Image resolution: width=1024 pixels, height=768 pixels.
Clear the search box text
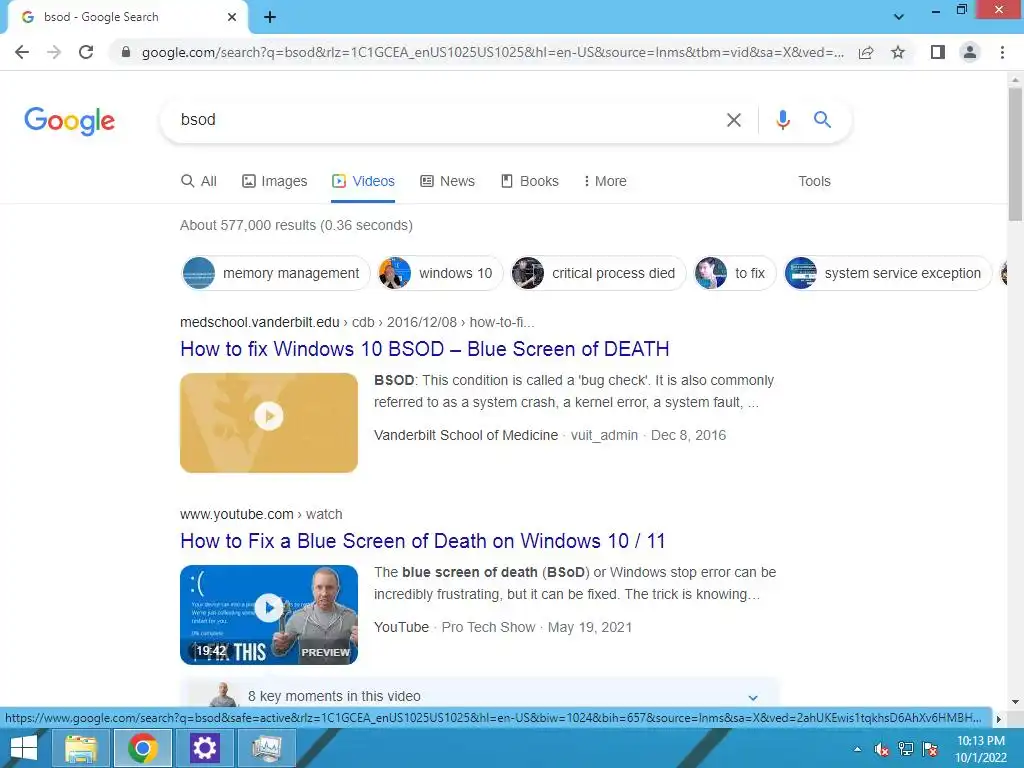pos(733,120)
